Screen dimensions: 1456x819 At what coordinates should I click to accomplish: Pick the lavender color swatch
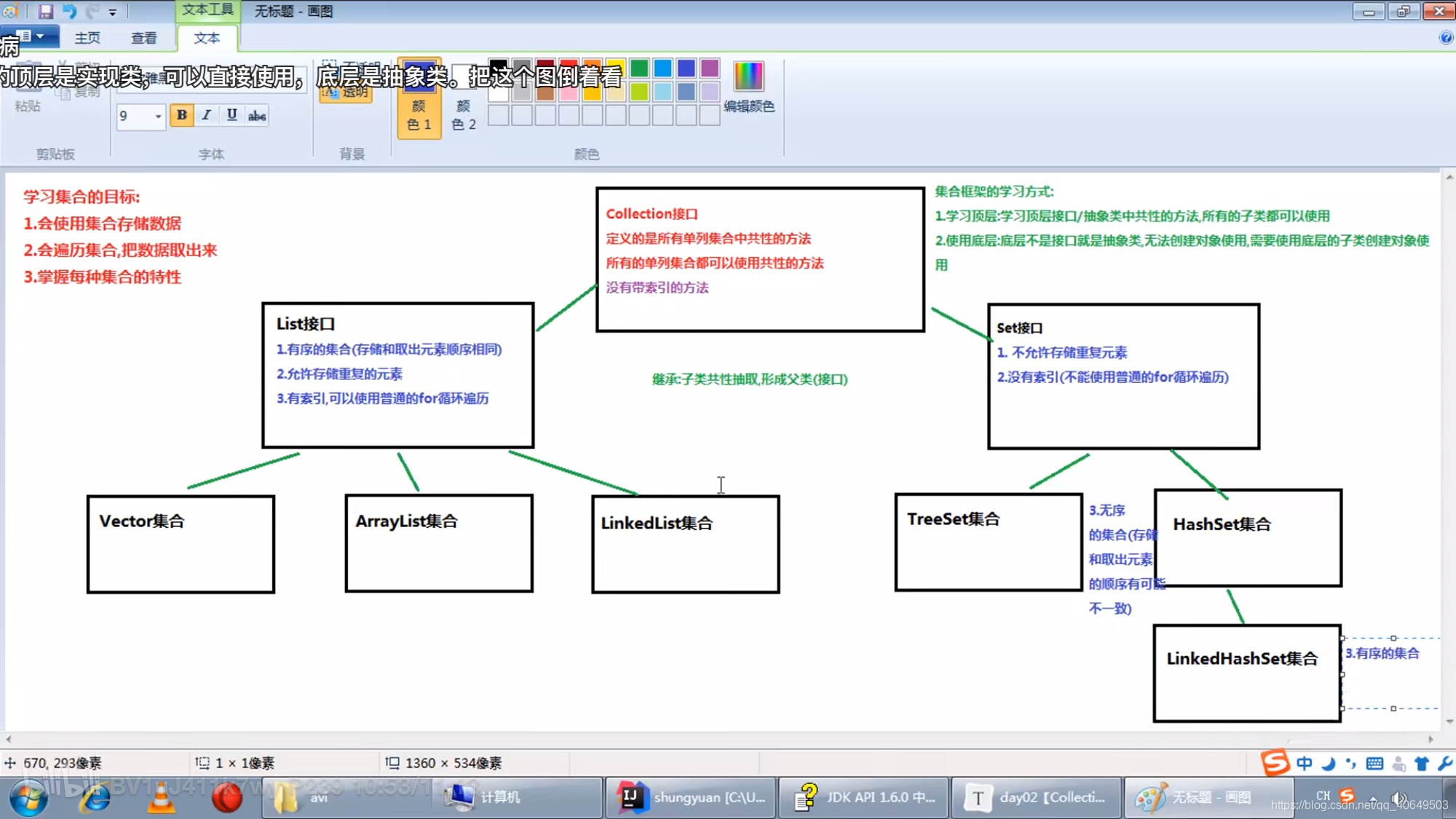tap(710, 92)
